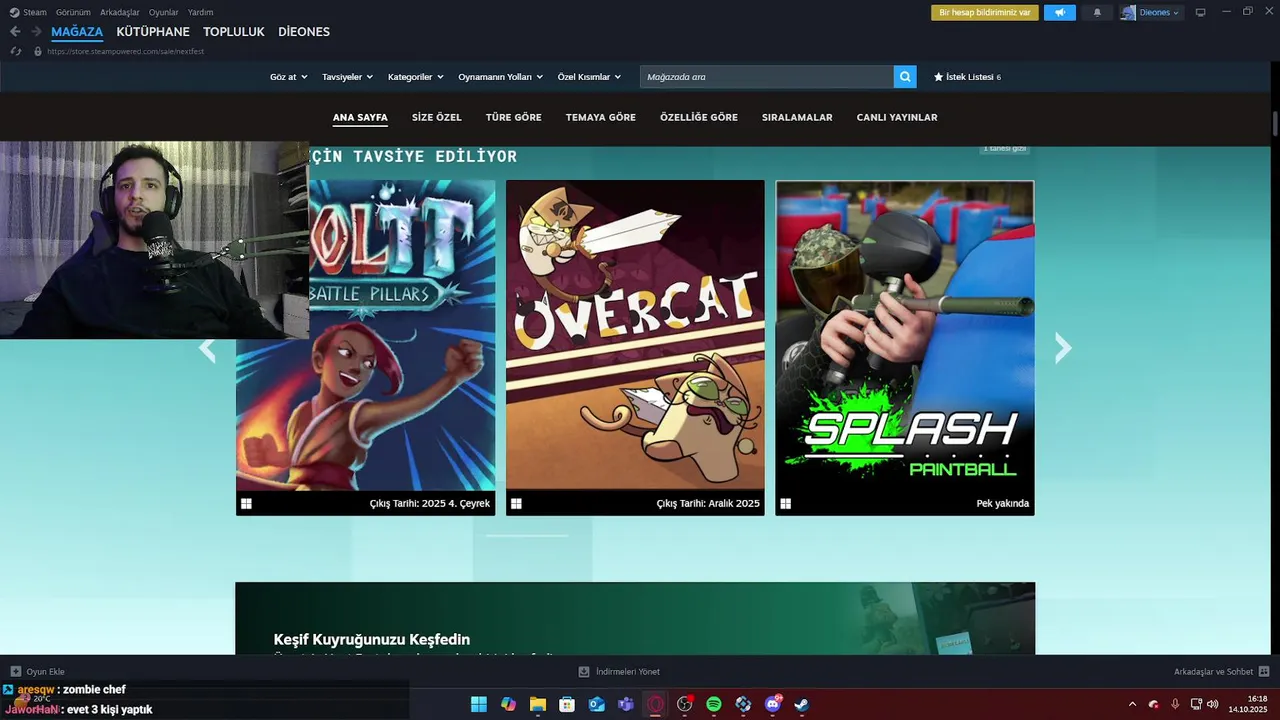
Task: Reload the page with refresh icon
Action: click(15, 51)
